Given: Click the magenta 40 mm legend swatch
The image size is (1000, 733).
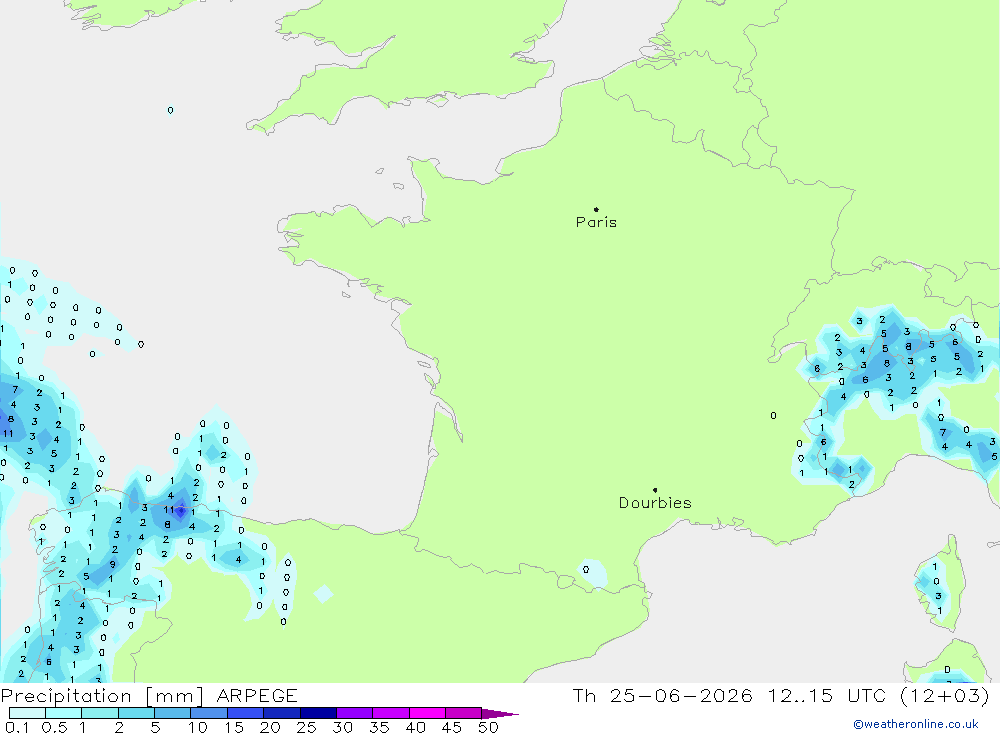Looking at the screenshot, I should pos(427,713).
